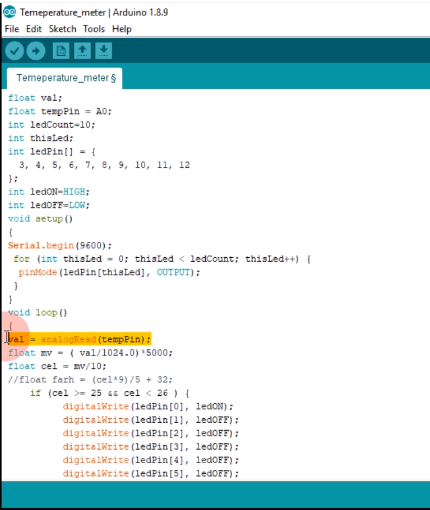Click the Verify checkmark button
The height and width of the screenshot is (510, 430).
14,51
